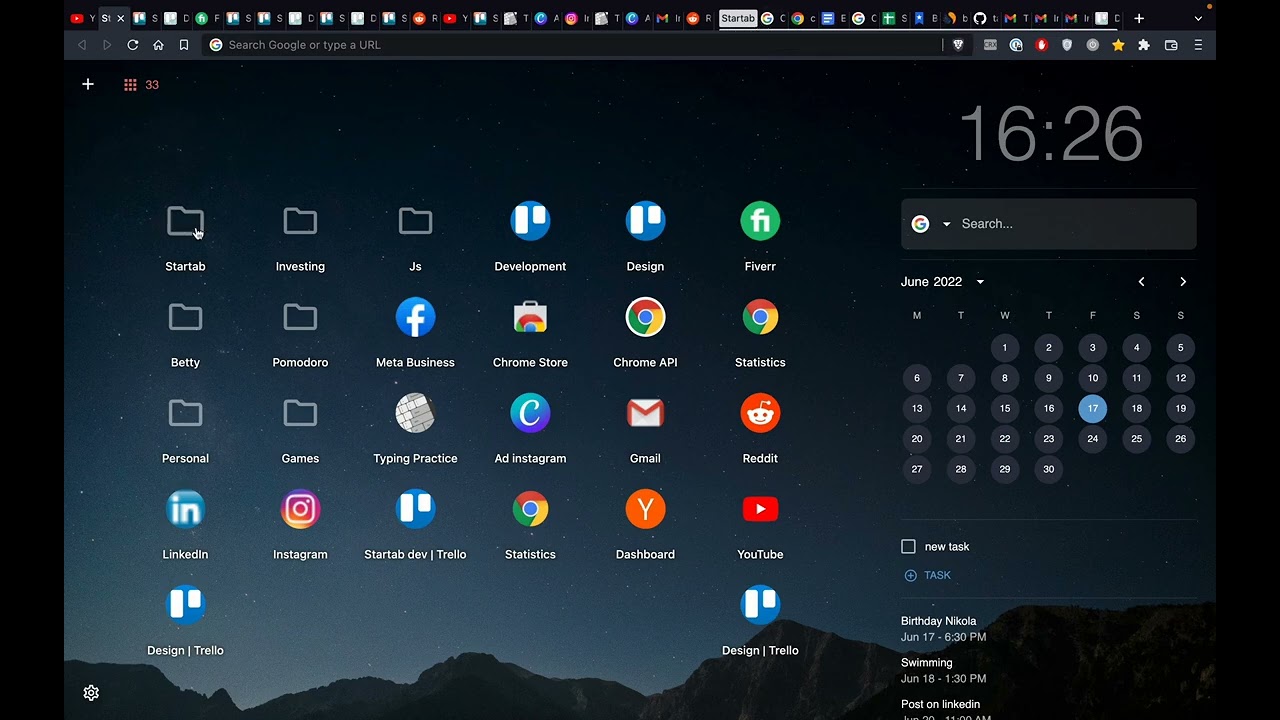Open the Design | Trello shortcut below YouTube
The image size is (1280, 720).
pos(760,605)
